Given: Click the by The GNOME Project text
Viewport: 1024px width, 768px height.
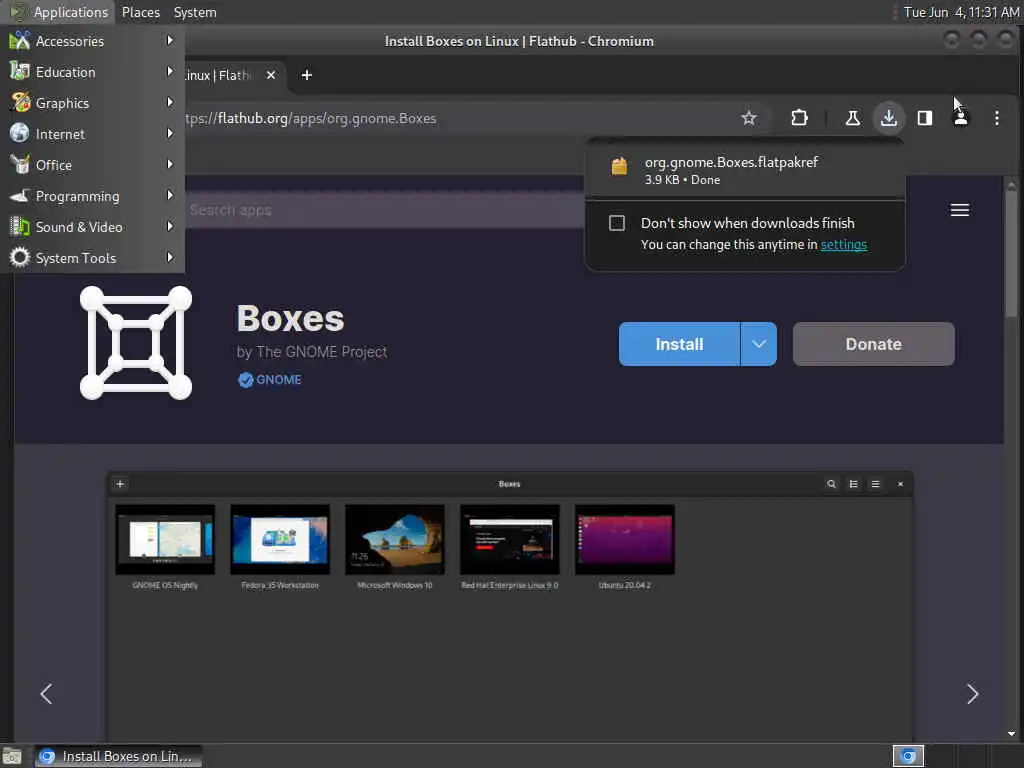Looking at the screenshot, I should (312, 352).
